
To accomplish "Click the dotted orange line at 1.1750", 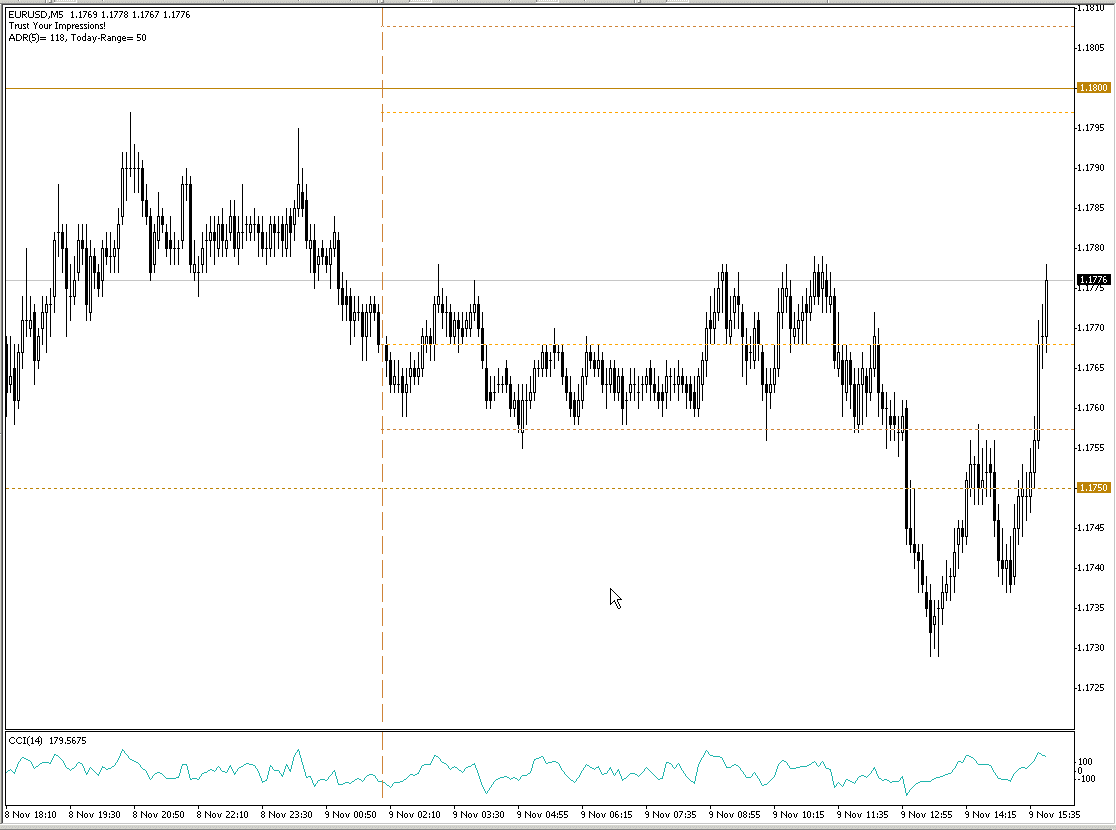I will point(539,488).
